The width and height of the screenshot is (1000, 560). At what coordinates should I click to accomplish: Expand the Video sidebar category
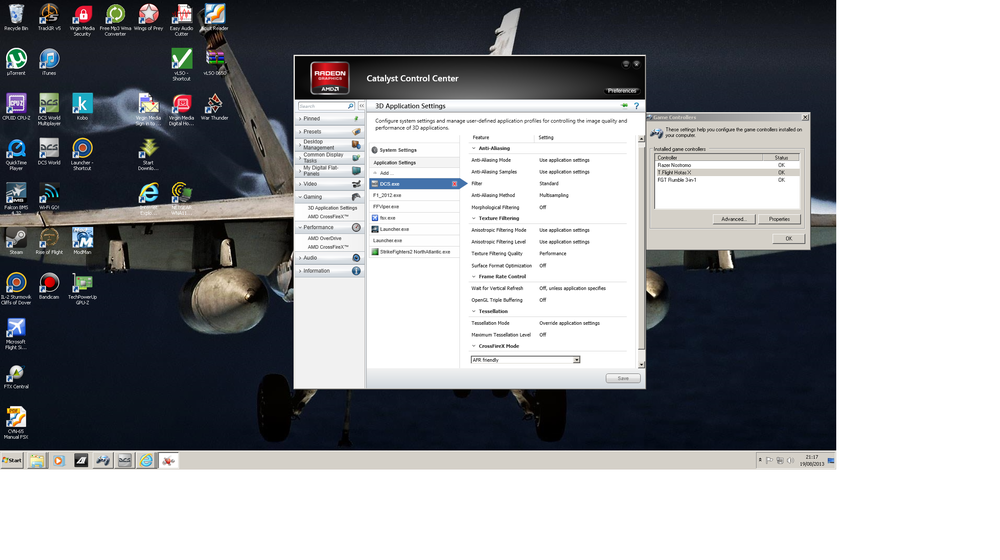click(x=330, y=184)
